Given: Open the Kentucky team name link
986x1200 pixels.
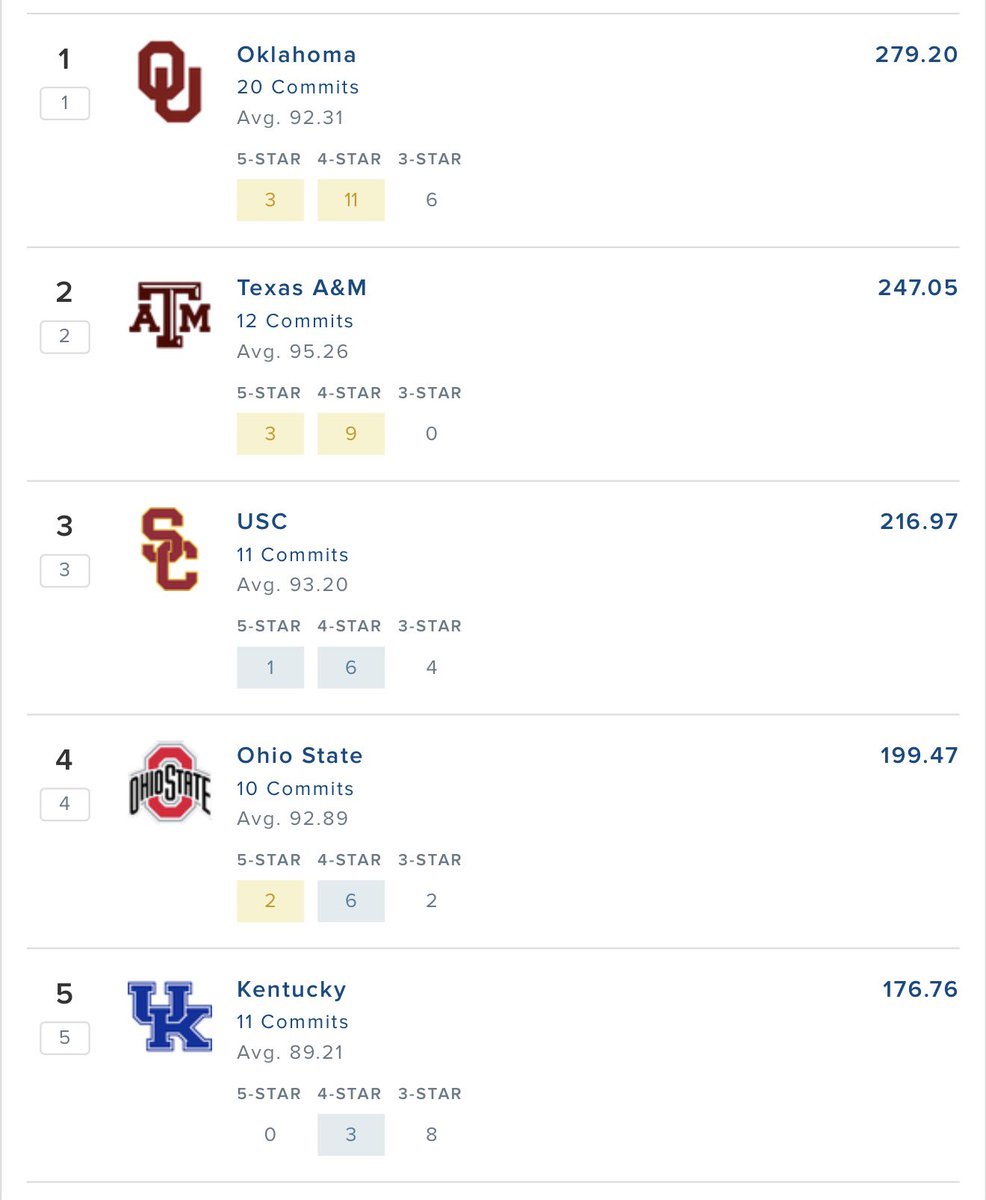Looking at the screenshot, I should [291, 990].
